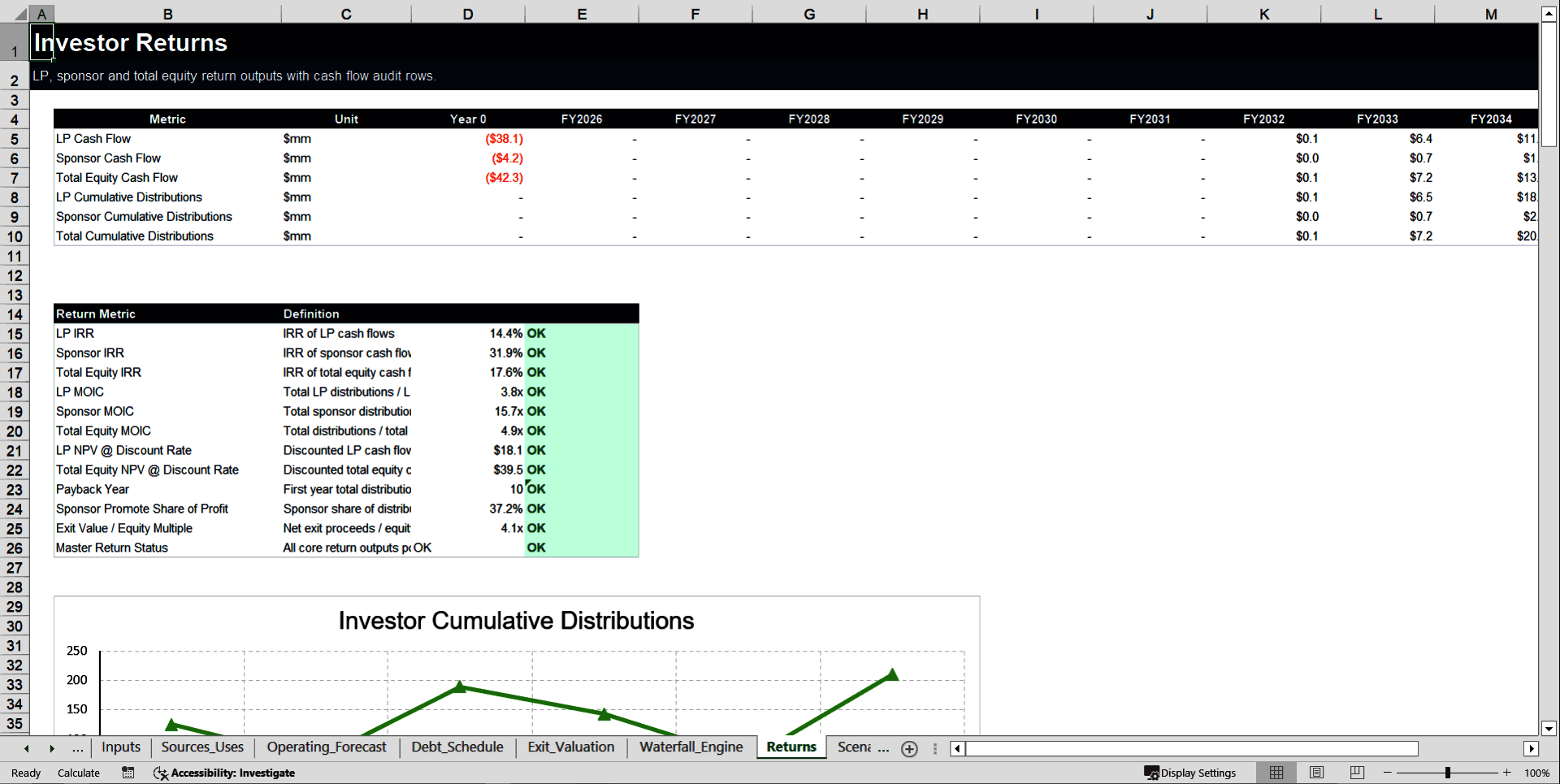Switch to Page Layout view
The width and height of the screenshot is (1560, 784).
pyautogui.click(x=1317, y=773)
